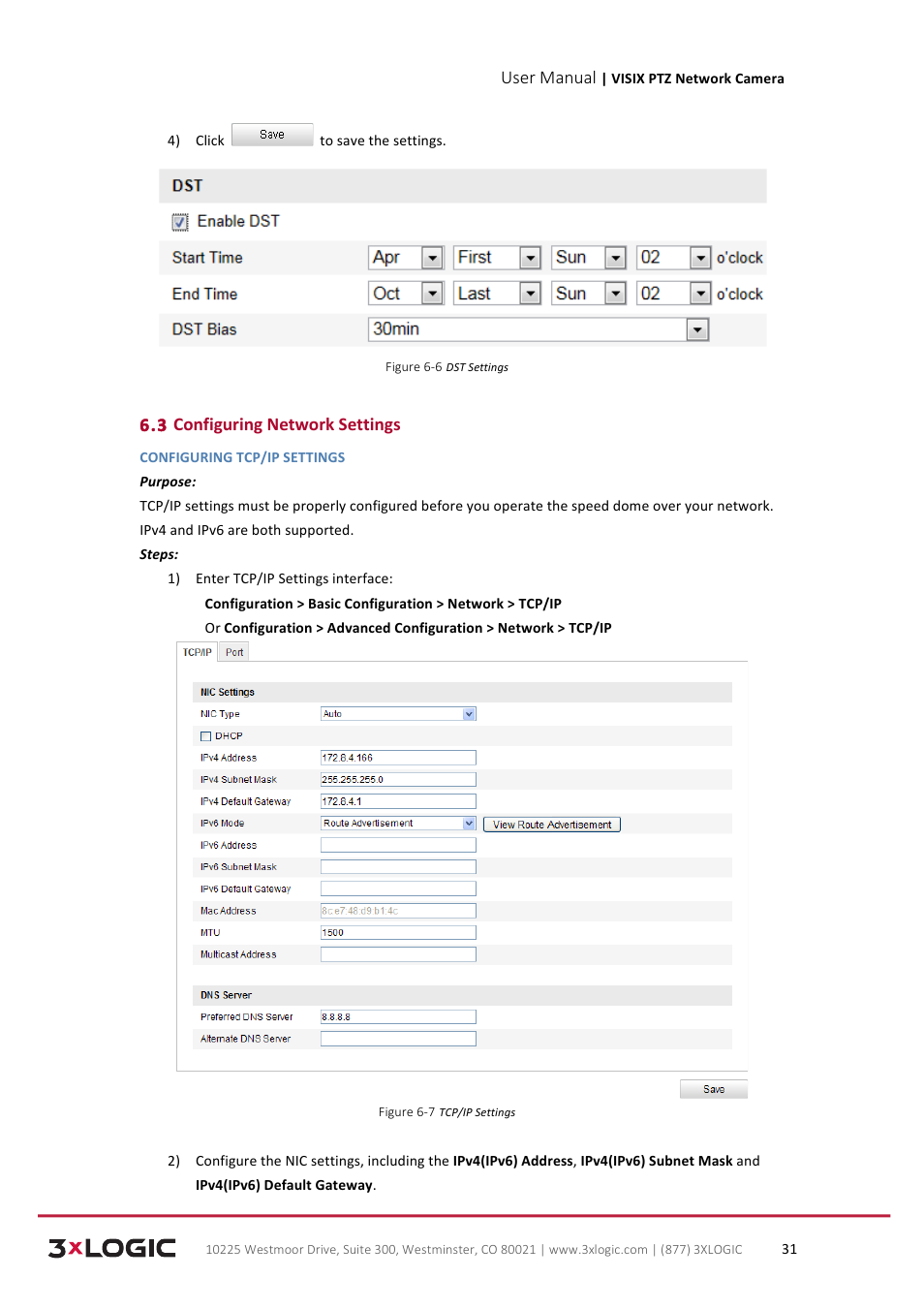Expand the DST Bias 30min dropdown
Screen dimensions: 924x1309
(539, 329)
